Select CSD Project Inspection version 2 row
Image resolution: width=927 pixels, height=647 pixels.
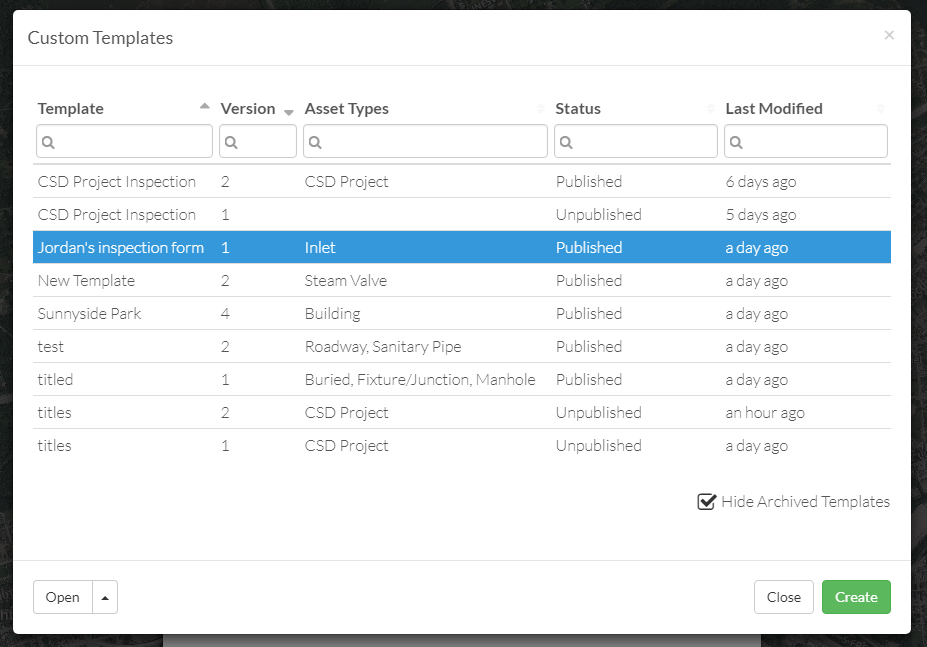[x=462, y=182]
